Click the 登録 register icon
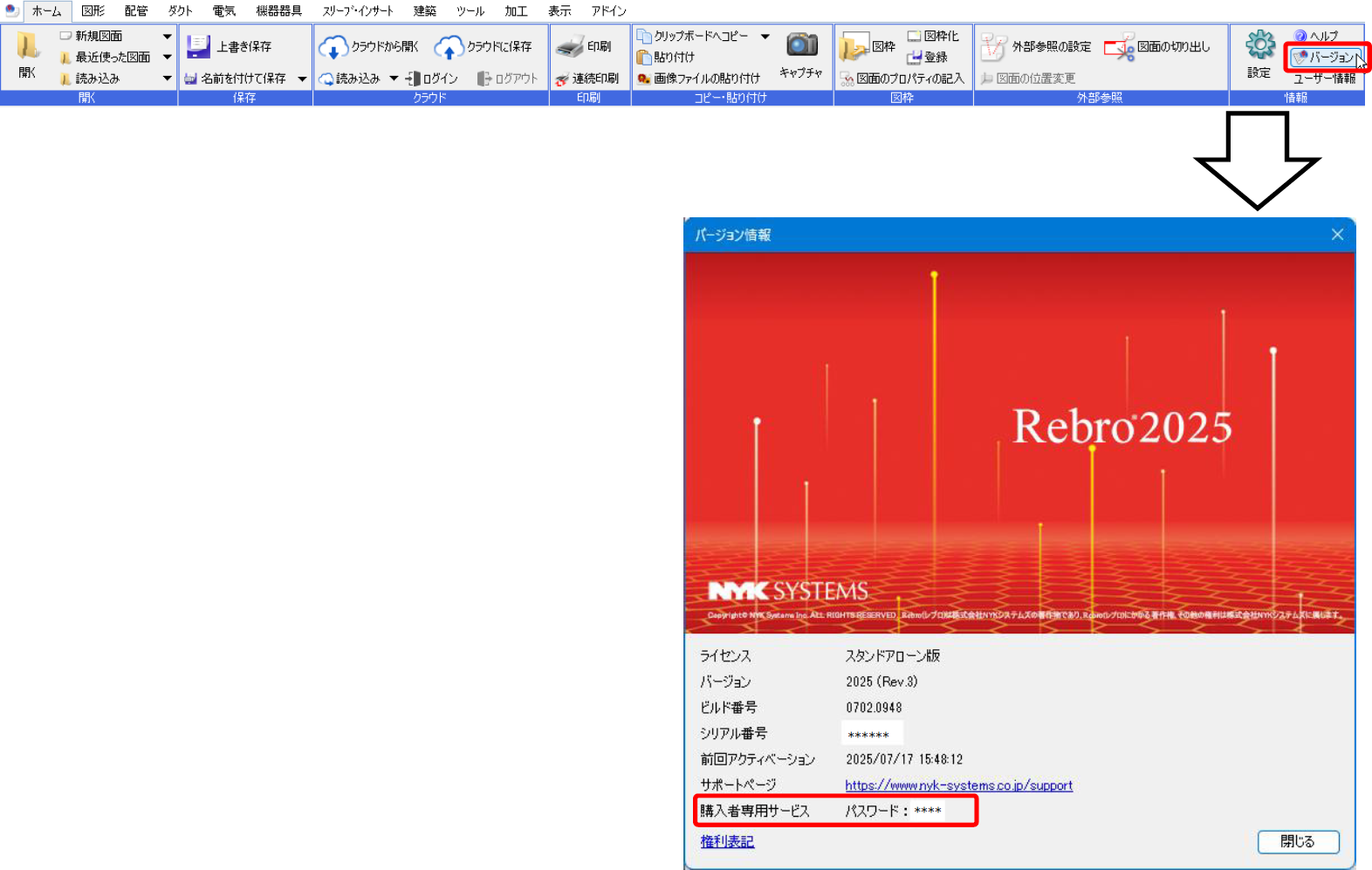Viewport: 1372px width, 870px height. coord(914,58)
